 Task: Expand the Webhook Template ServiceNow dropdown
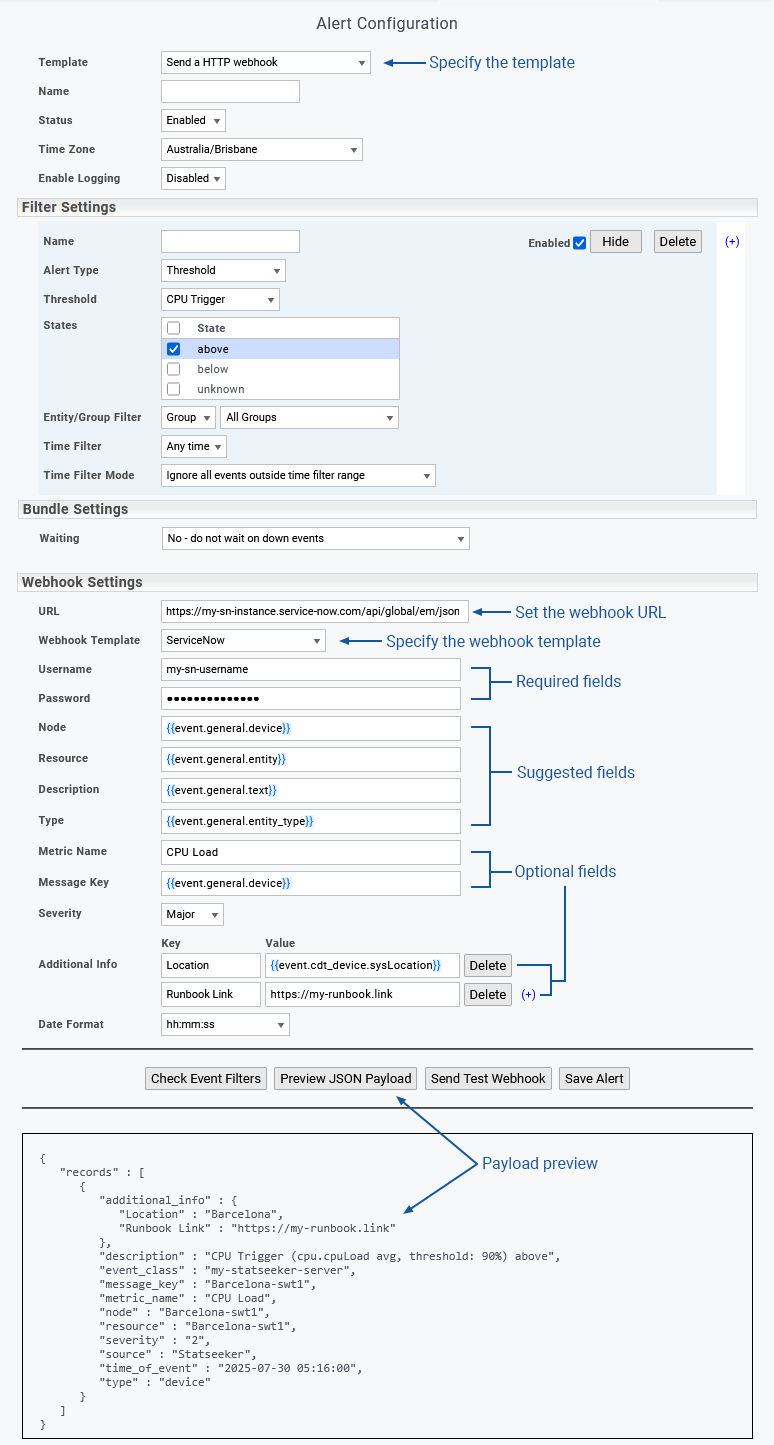click(x=243, y=640)
